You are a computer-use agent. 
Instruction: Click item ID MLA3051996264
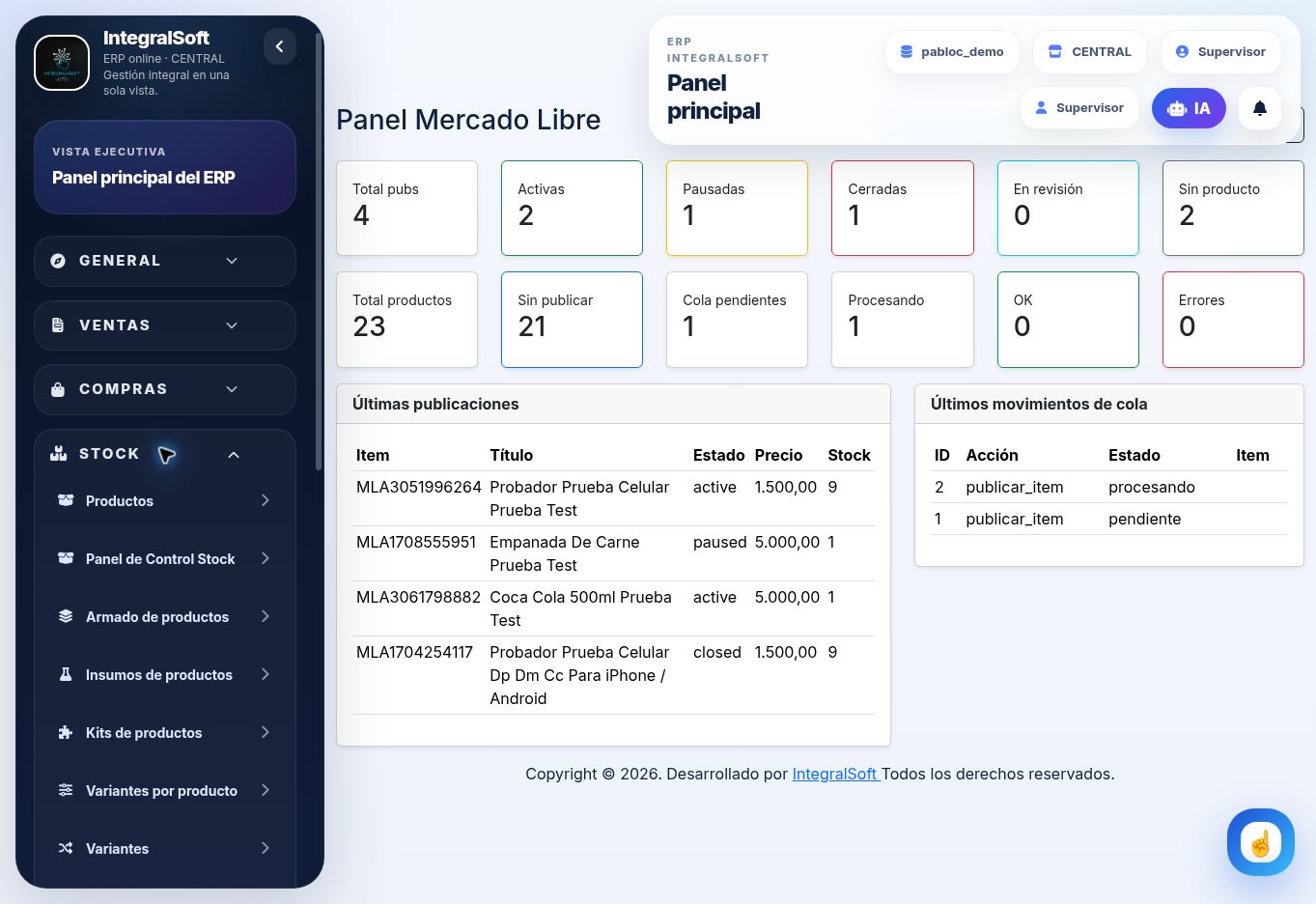(419, 487)
